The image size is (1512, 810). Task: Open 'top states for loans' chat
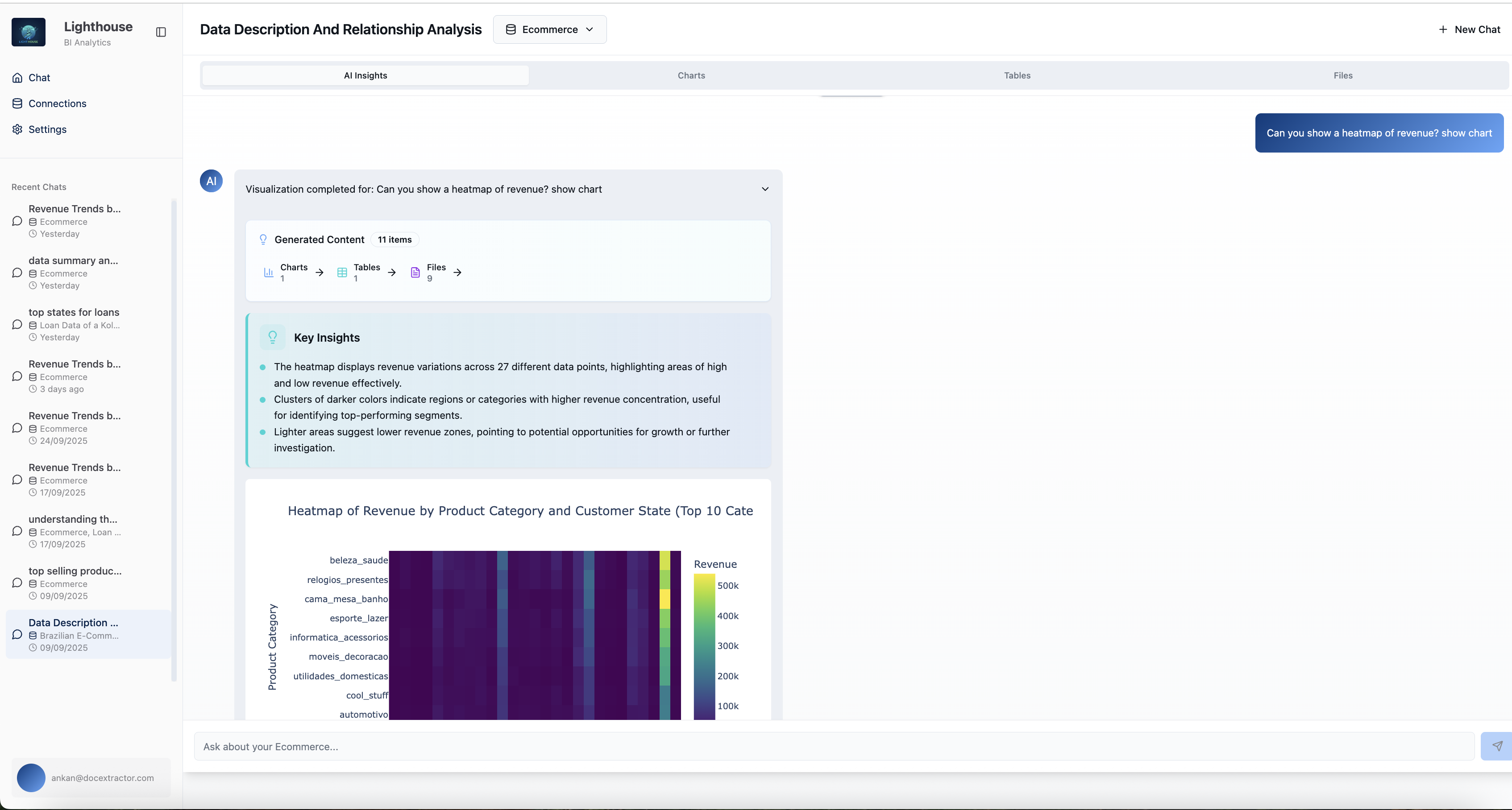pos(74,312)
